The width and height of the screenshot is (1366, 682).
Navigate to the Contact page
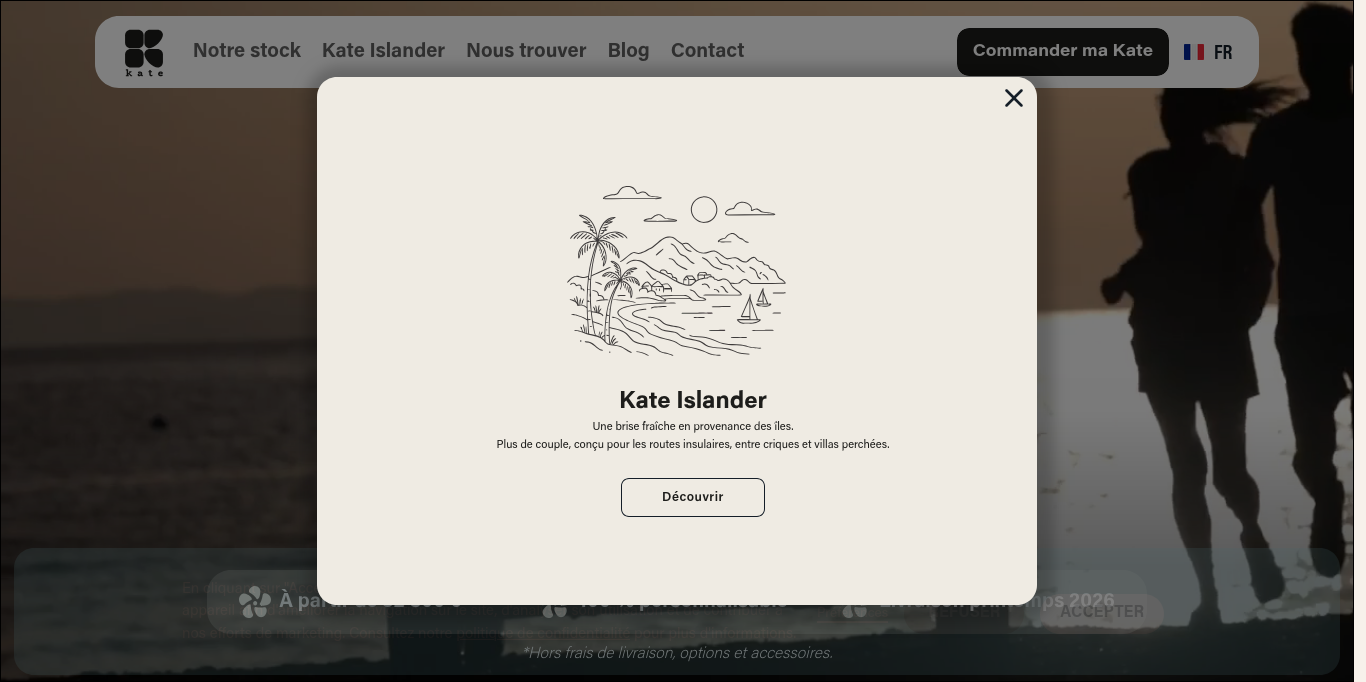pos(707,50)
